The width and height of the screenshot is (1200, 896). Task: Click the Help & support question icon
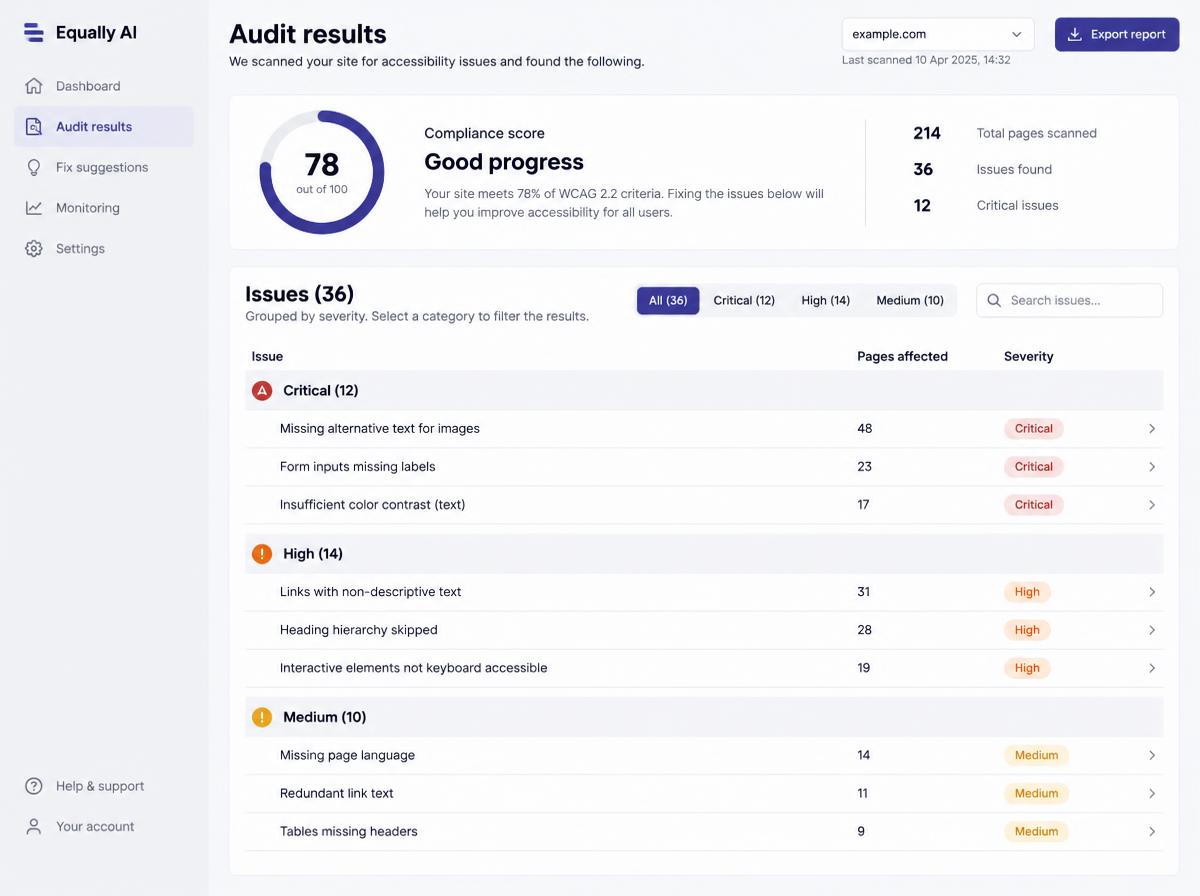coord(34,786)
